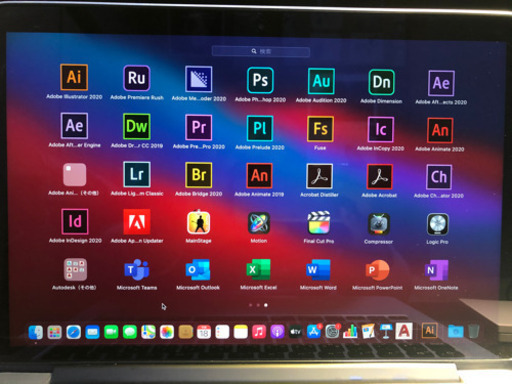Launch Final Cut Pro
The image size is (512, 384).
coord(319,223)
